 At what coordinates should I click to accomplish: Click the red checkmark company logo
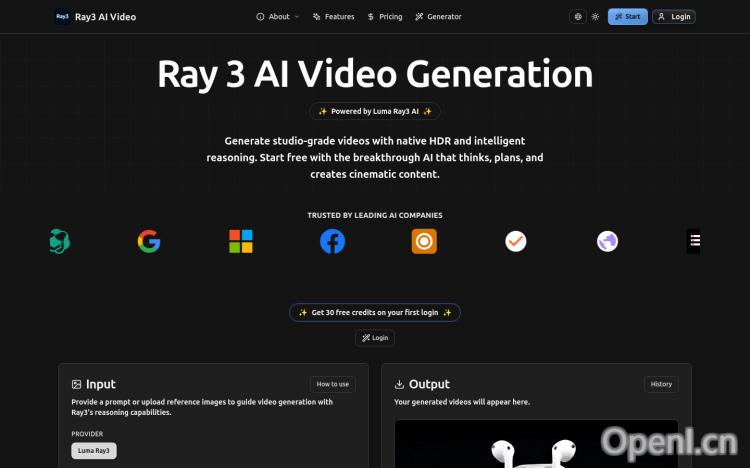click(x=516, y=241)
